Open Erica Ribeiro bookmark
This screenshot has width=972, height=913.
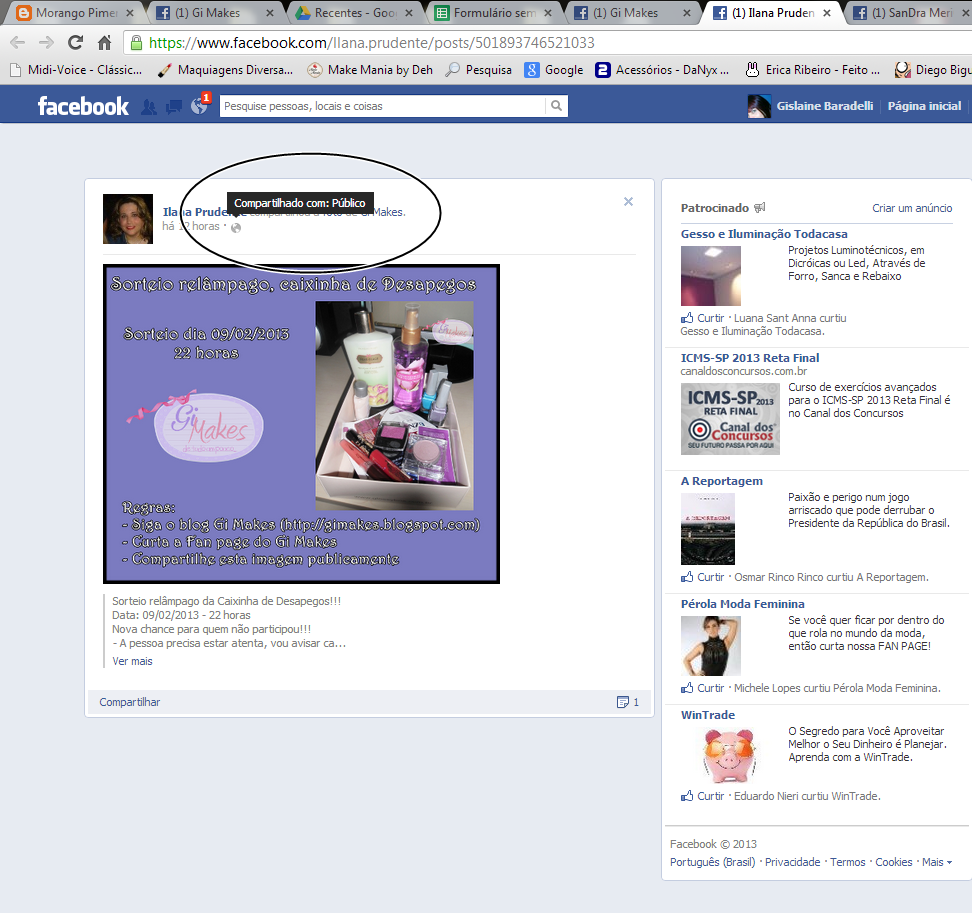(x=812, y=70)
